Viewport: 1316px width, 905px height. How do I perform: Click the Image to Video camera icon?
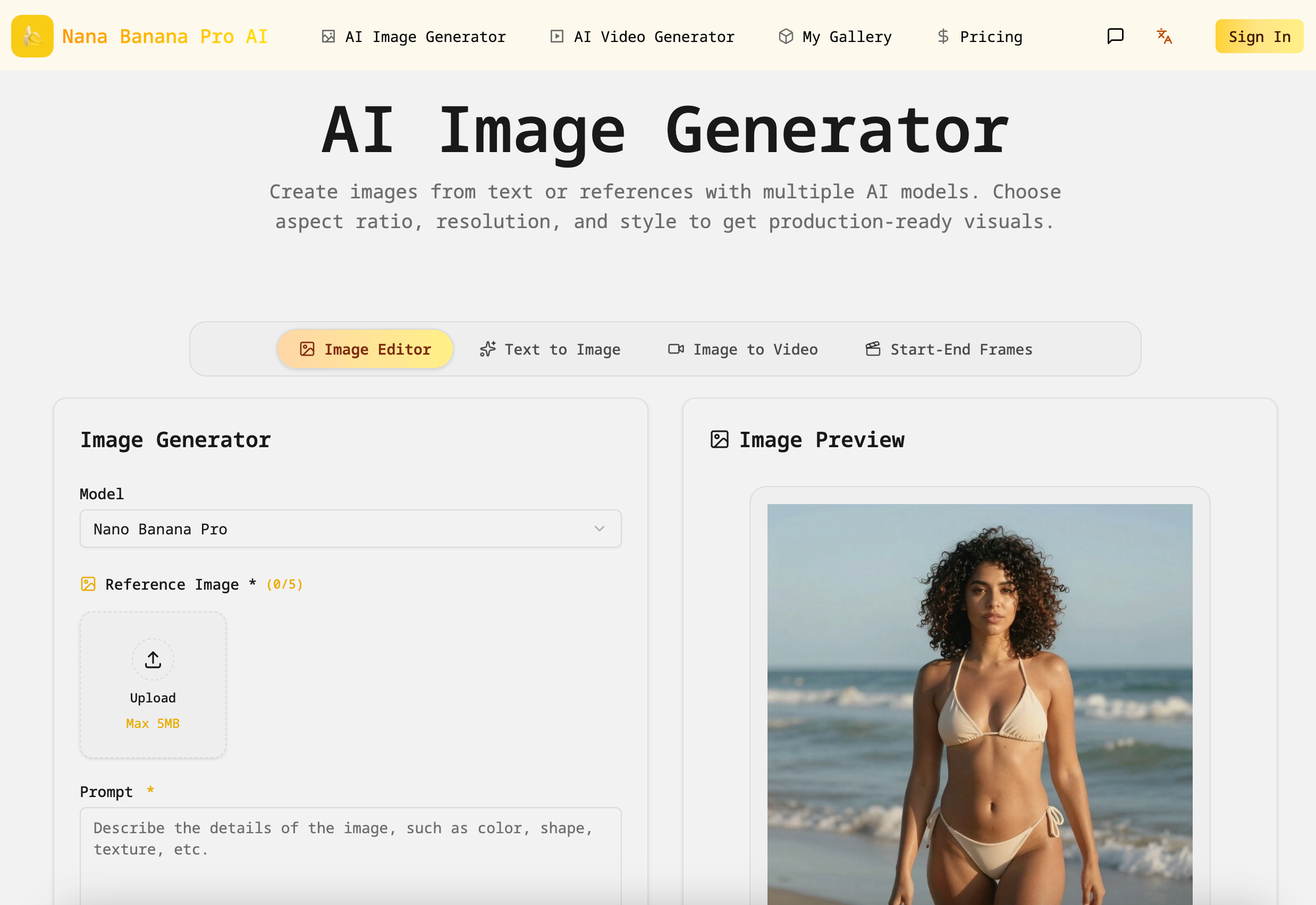click(x=674, y=349)
